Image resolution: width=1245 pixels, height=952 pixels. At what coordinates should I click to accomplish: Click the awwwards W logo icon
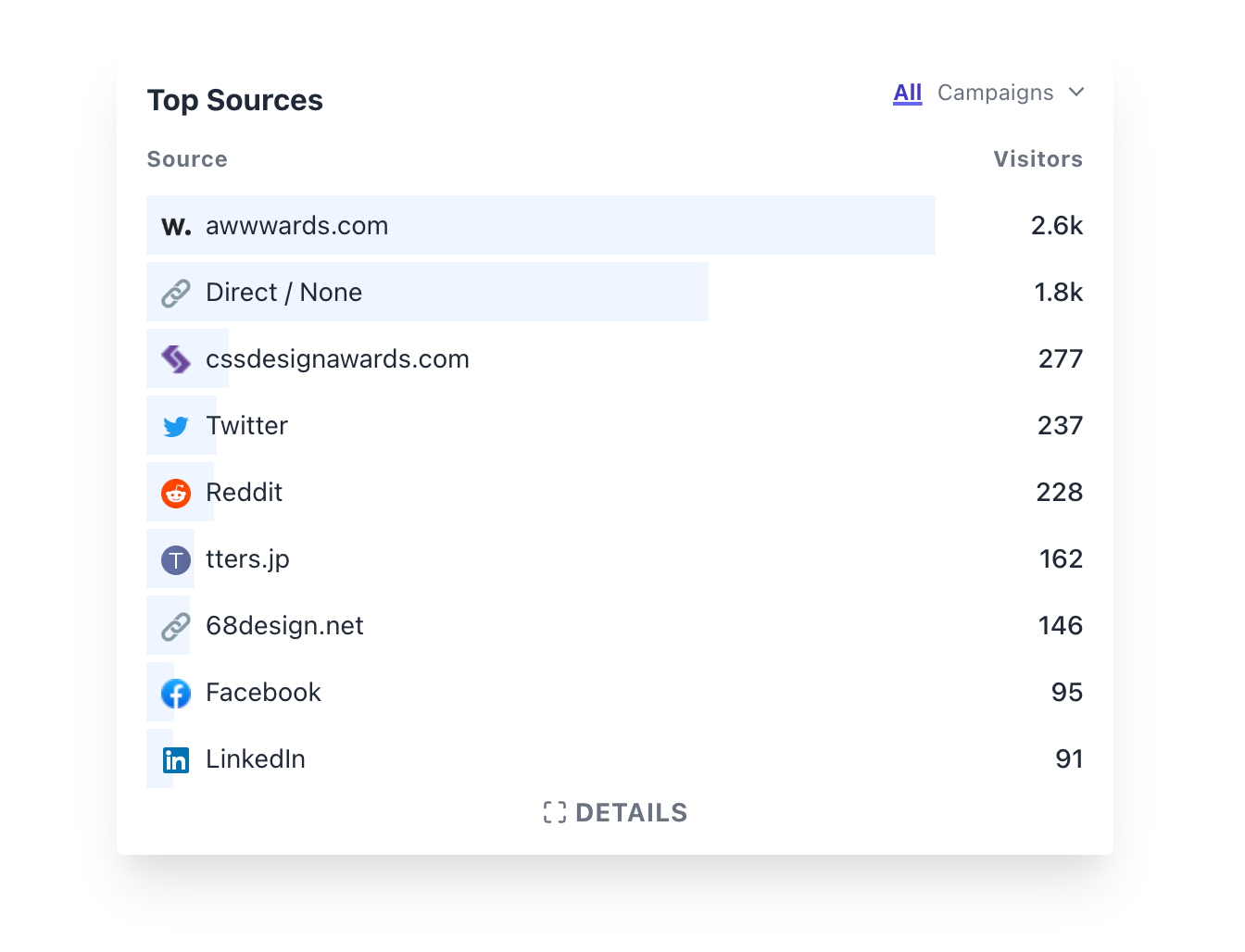pos(176,227)
